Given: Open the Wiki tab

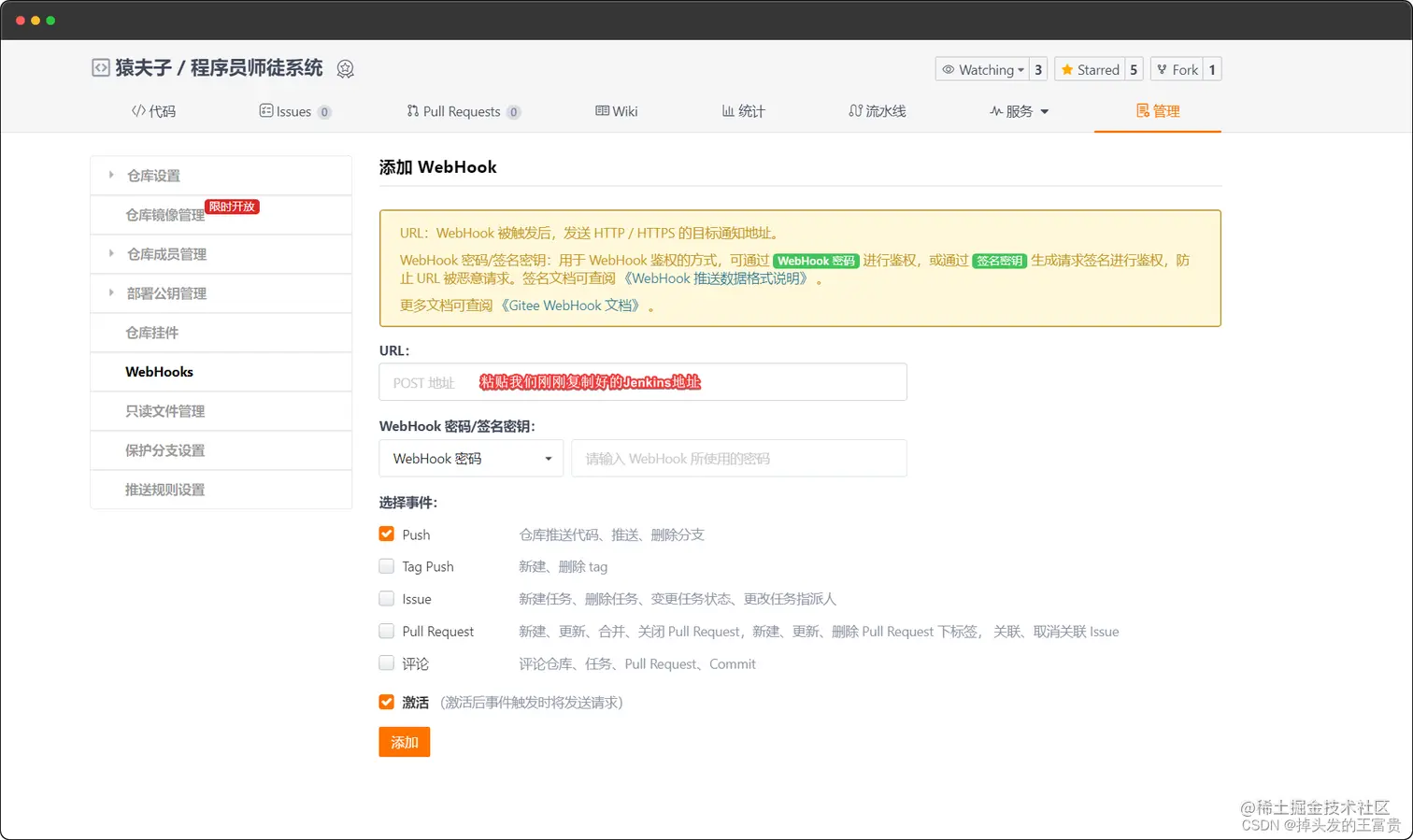Looking at the screenshot, I should tap(617, 111).
